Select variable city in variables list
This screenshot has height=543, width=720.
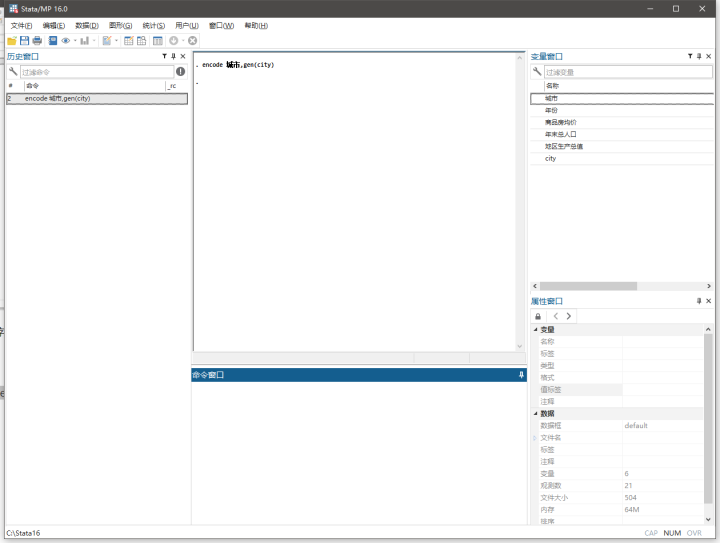pos(622,158)
